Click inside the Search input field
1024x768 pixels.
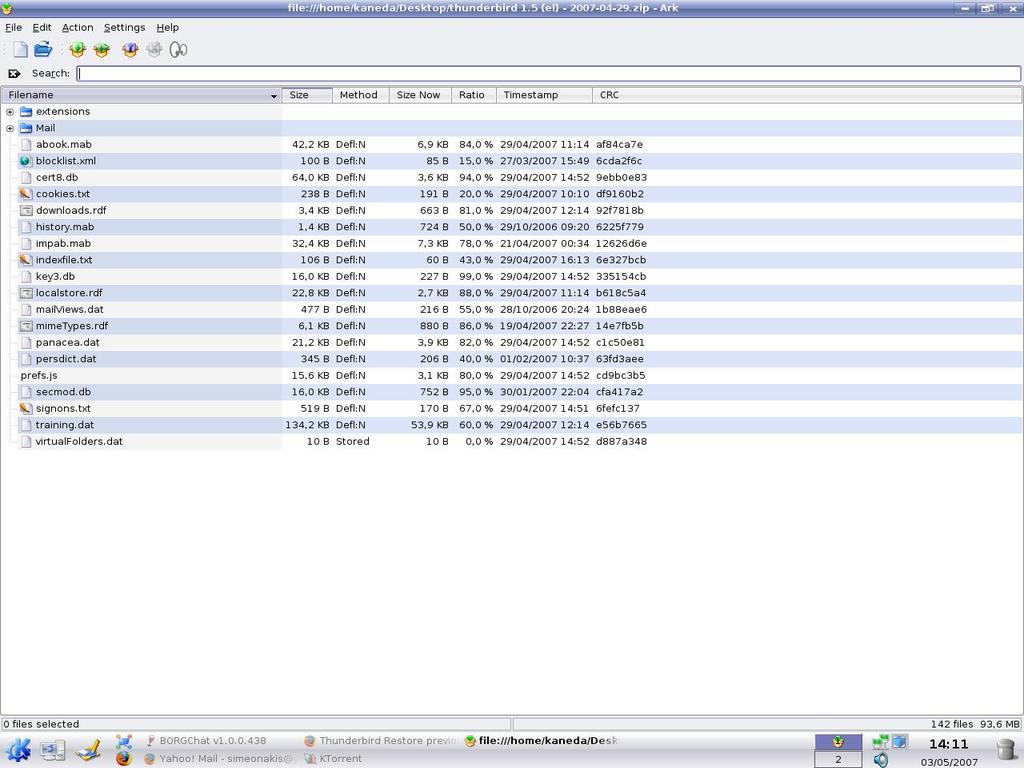[548, 73]
